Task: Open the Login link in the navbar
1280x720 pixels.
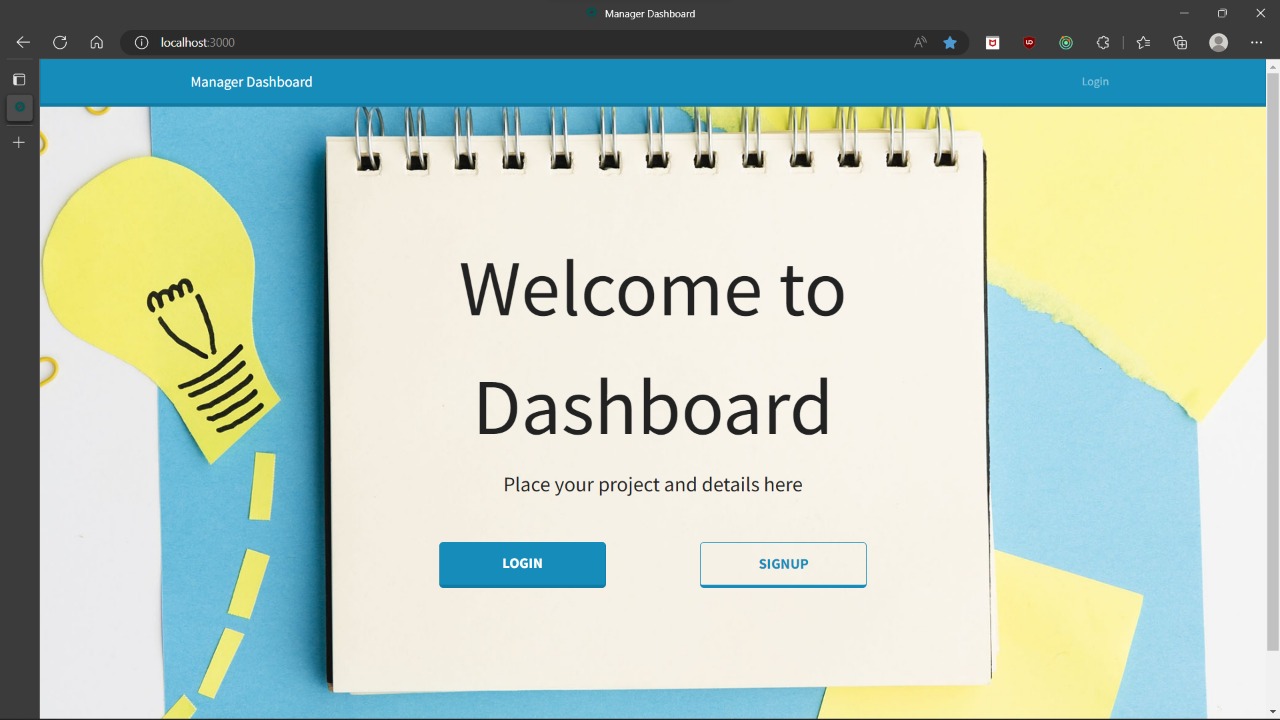Action: pyautogui.click(x=1095, y=82)
